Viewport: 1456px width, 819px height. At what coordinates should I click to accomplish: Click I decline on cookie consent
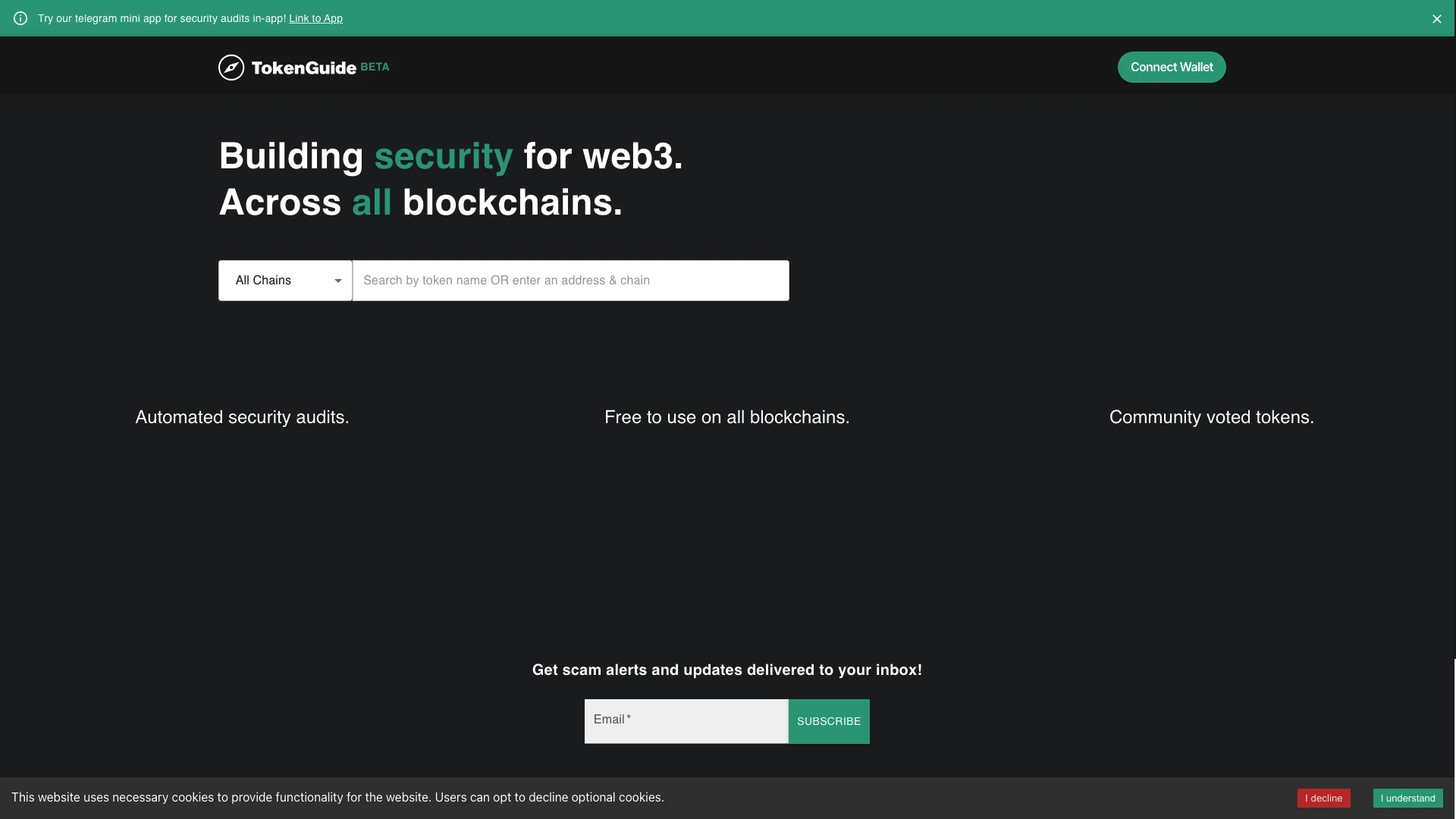(x=1323, y=798)
